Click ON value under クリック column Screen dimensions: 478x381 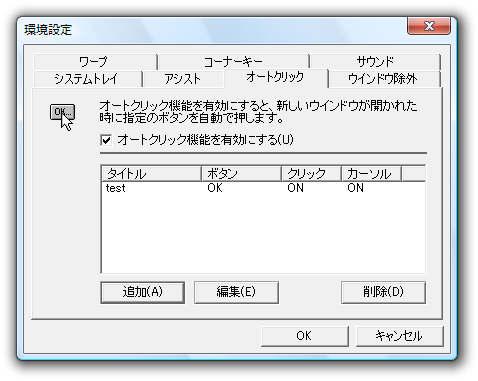pyautogui.click(x=296, y=188)
